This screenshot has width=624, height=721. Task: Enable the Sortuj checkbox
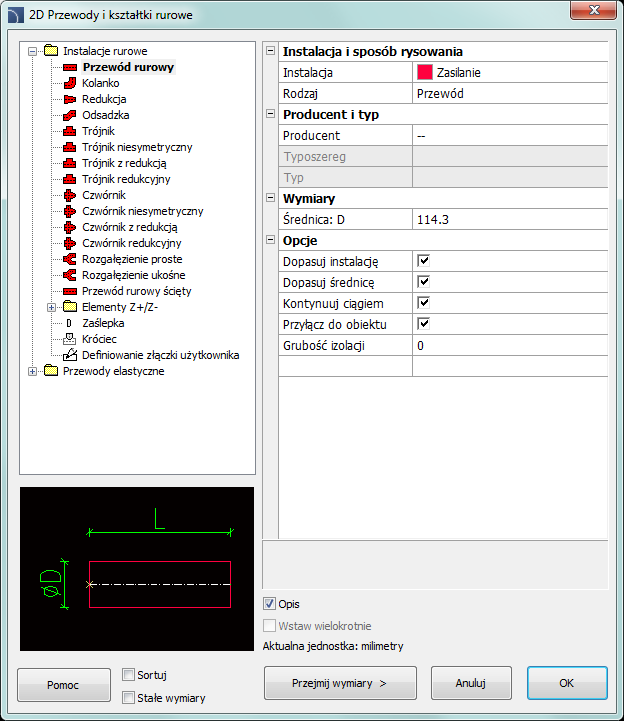click(128, 675)
